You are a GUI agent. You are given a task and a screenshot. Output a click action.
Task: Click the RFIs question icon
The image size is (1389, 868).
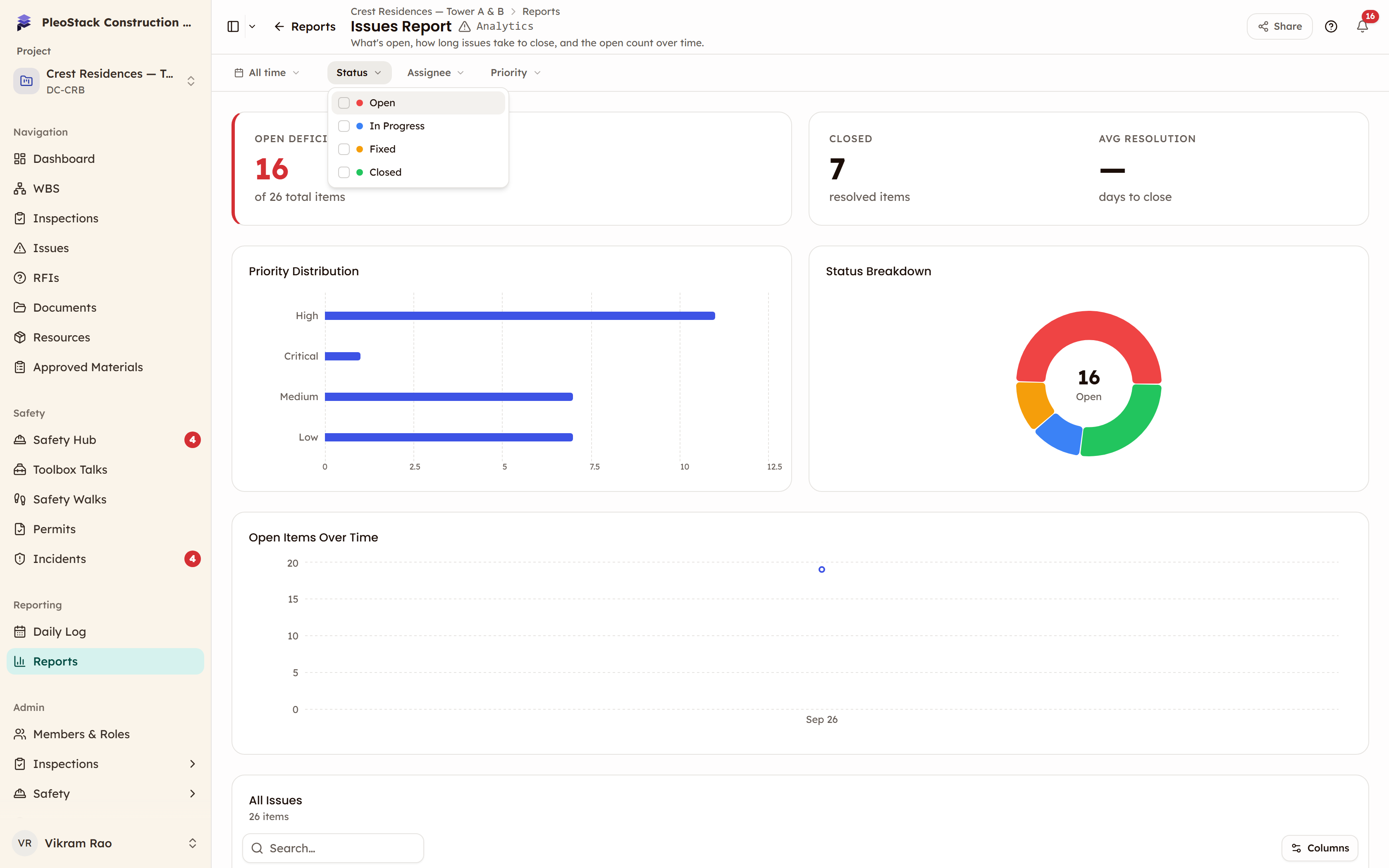(x=20, y=278)
